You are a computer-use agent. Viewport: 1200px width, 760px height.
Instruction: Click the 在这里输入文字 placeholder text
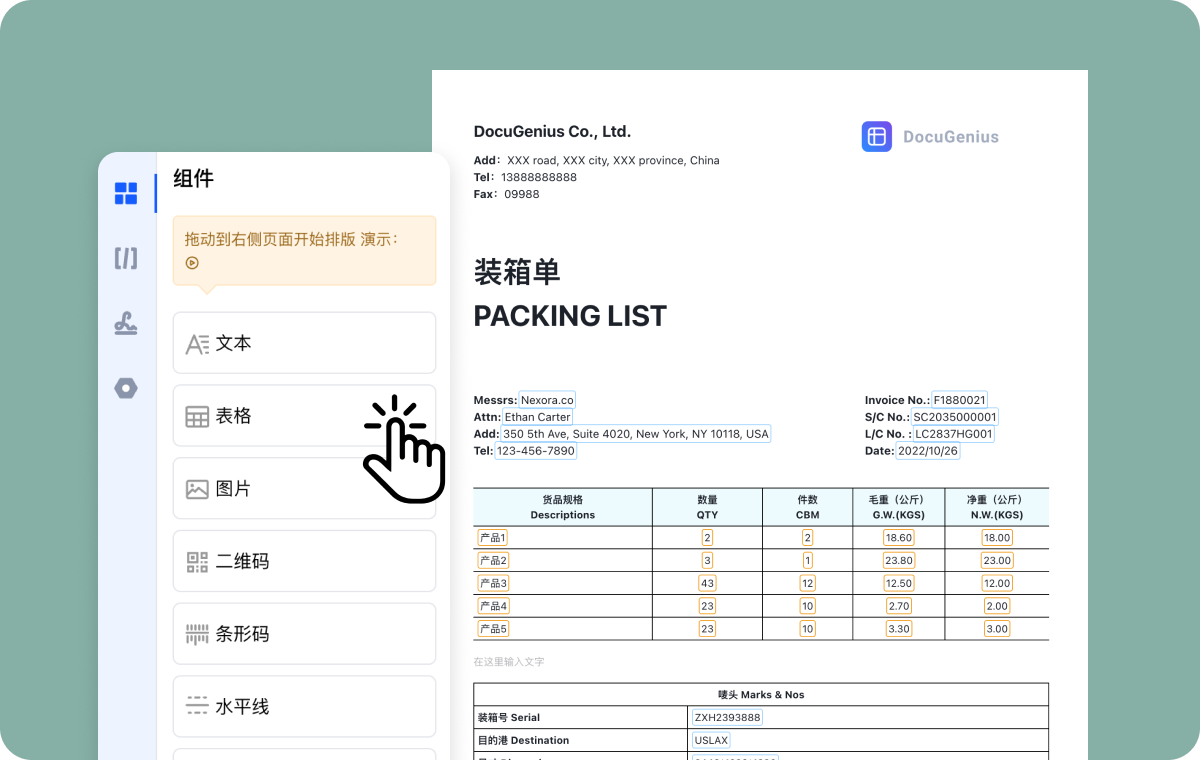509,662
